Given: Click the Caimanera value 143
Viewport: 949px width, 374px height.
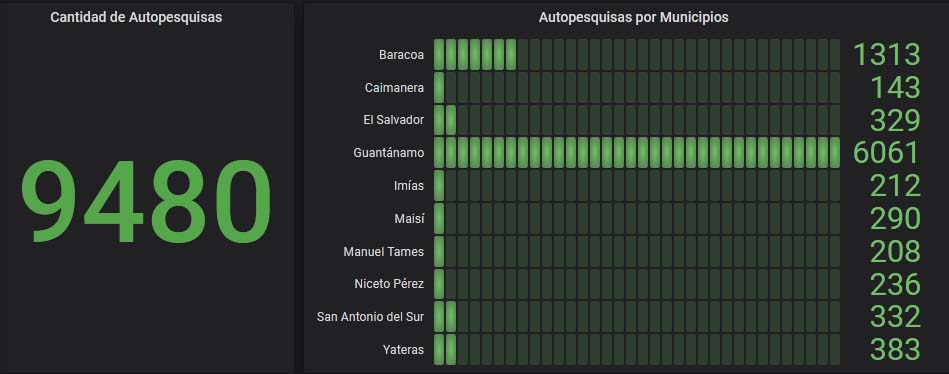Looking at the screenshot, I should 895,87.
